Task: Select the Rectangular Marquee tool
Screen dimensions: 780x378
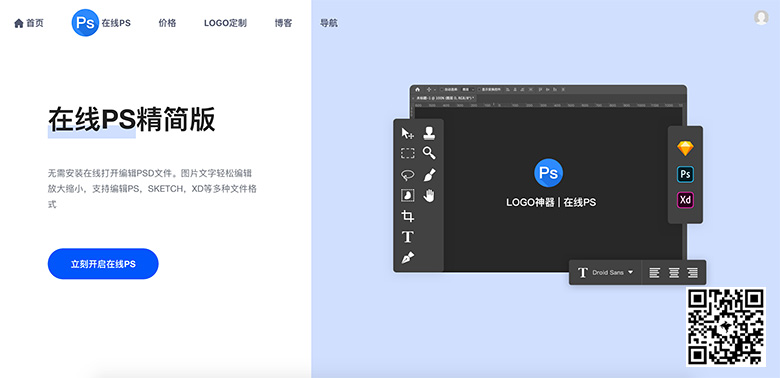Action: tap(407, 153)
